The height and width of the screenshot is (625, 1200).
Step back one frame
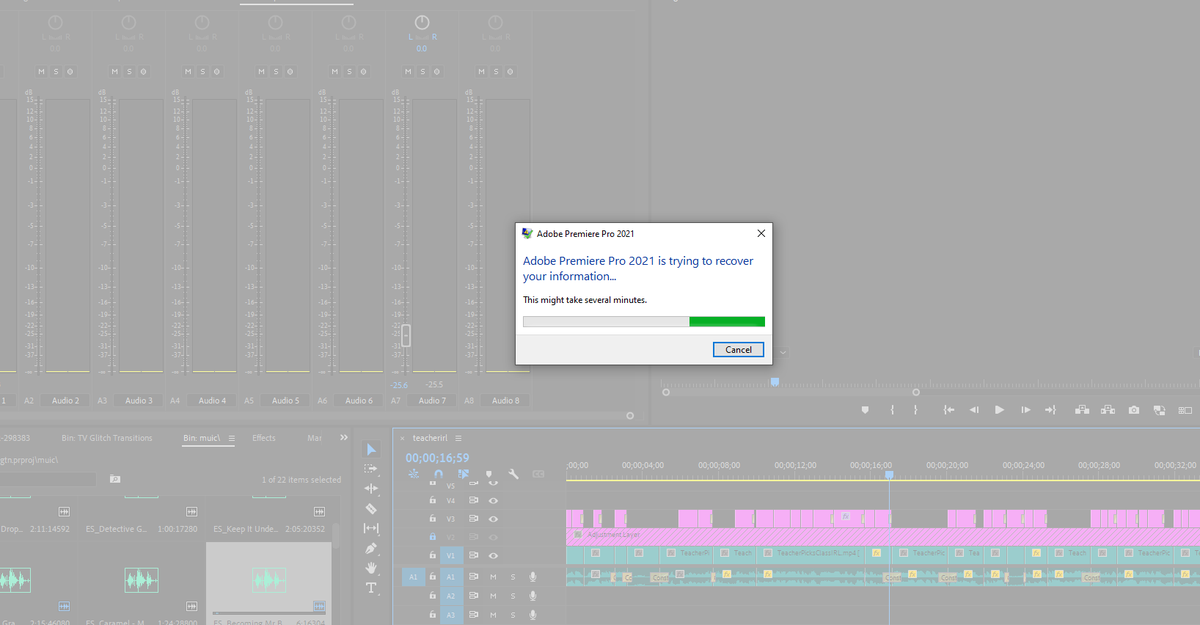point(974,410)
